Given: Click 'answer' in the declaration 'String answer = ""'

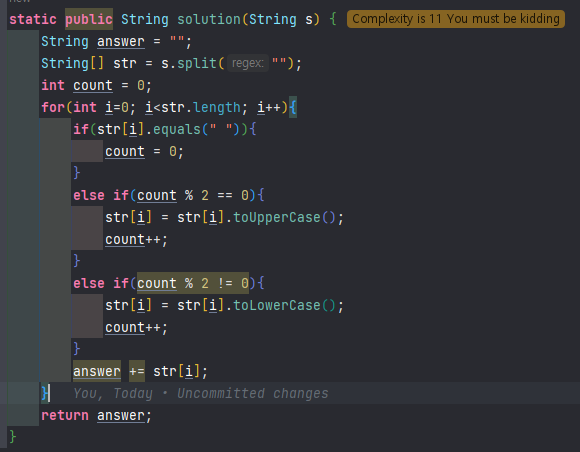Looking at the screenshot, I should coord(121,41).
